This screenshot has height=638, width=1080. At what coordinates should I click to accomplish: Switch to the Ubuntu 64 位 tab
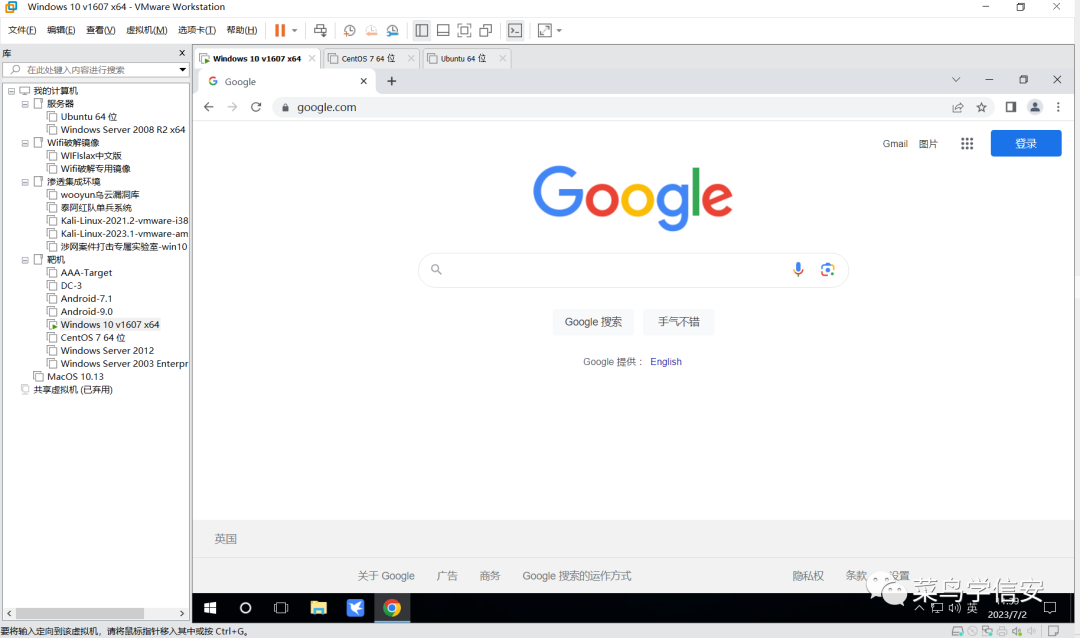pyautogui.click(x=463, y=59)
